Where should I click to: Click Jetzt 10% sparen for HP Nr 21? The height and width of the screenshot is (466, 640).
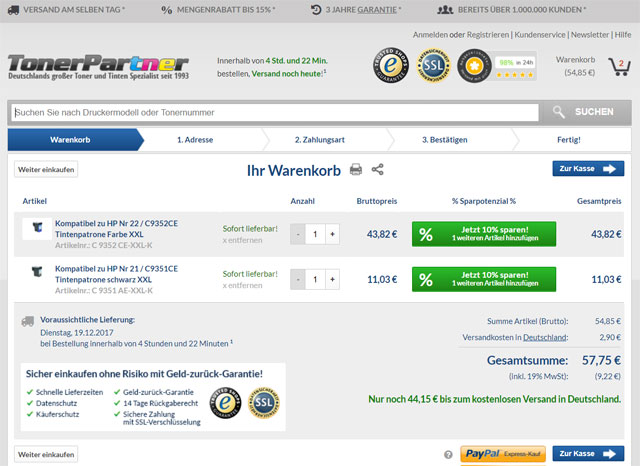484,279
